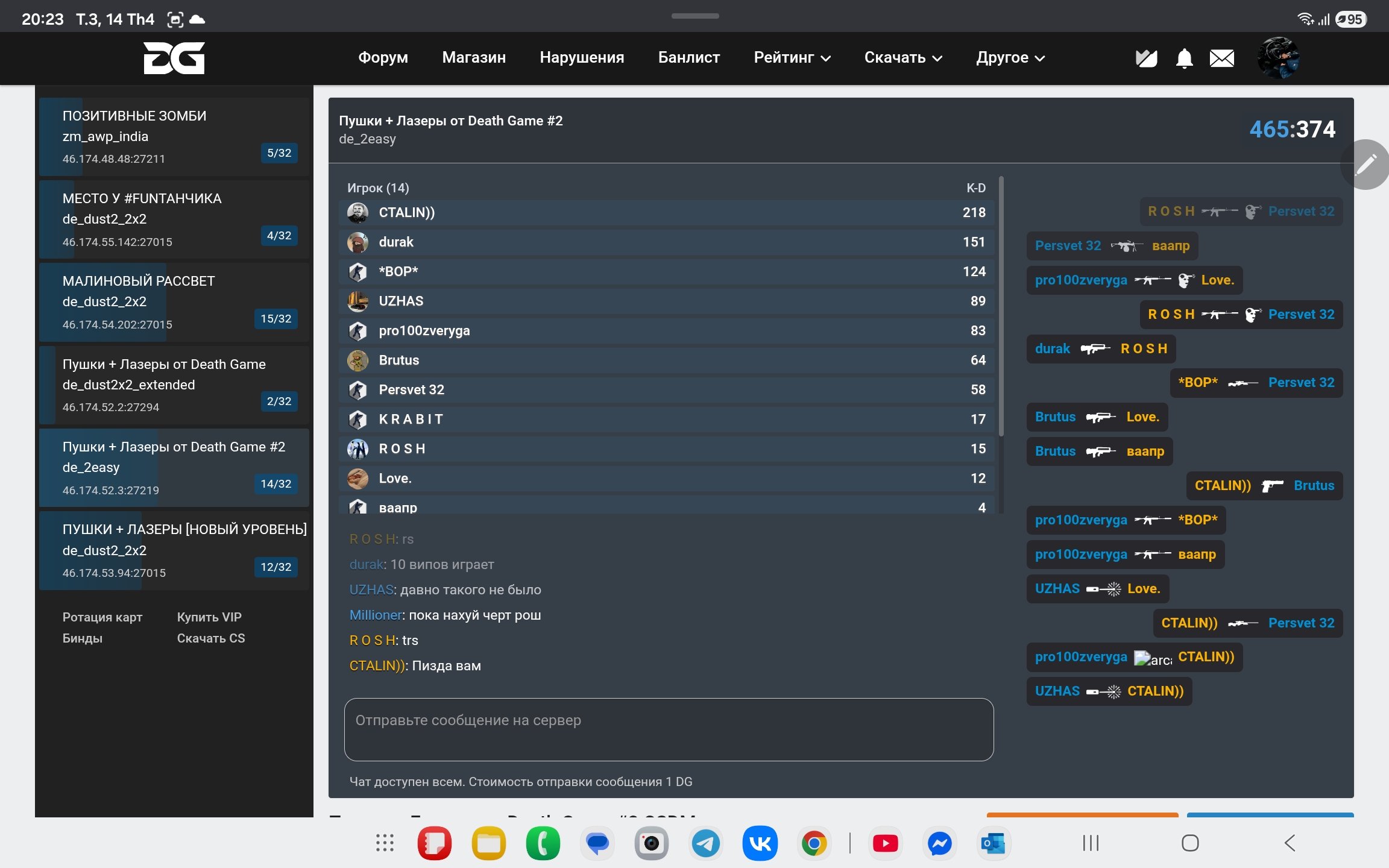Expand the Другое dropdown menu
Screen dimensions: 1389x868
pyautogui.click(x=1010, y=58)
